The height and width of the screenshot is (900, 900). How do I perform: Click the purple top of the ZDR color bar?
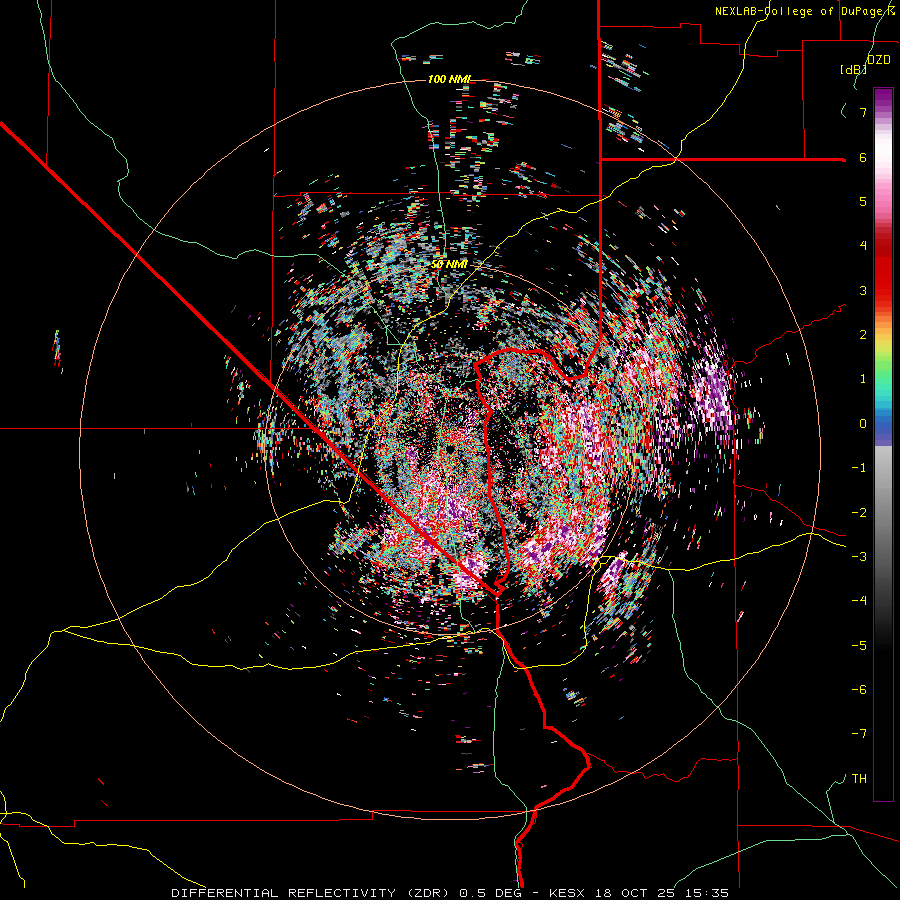[x=883, y=98]
